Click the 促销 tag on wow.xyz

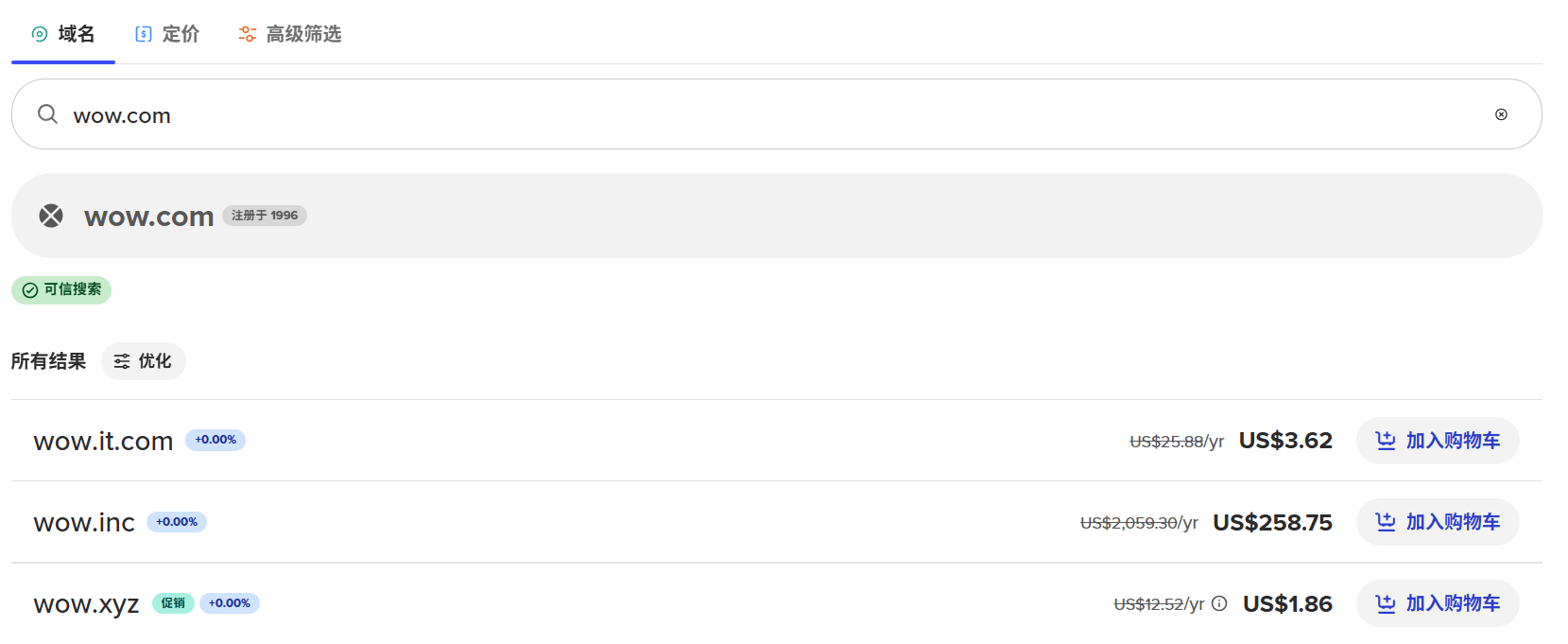173,603
